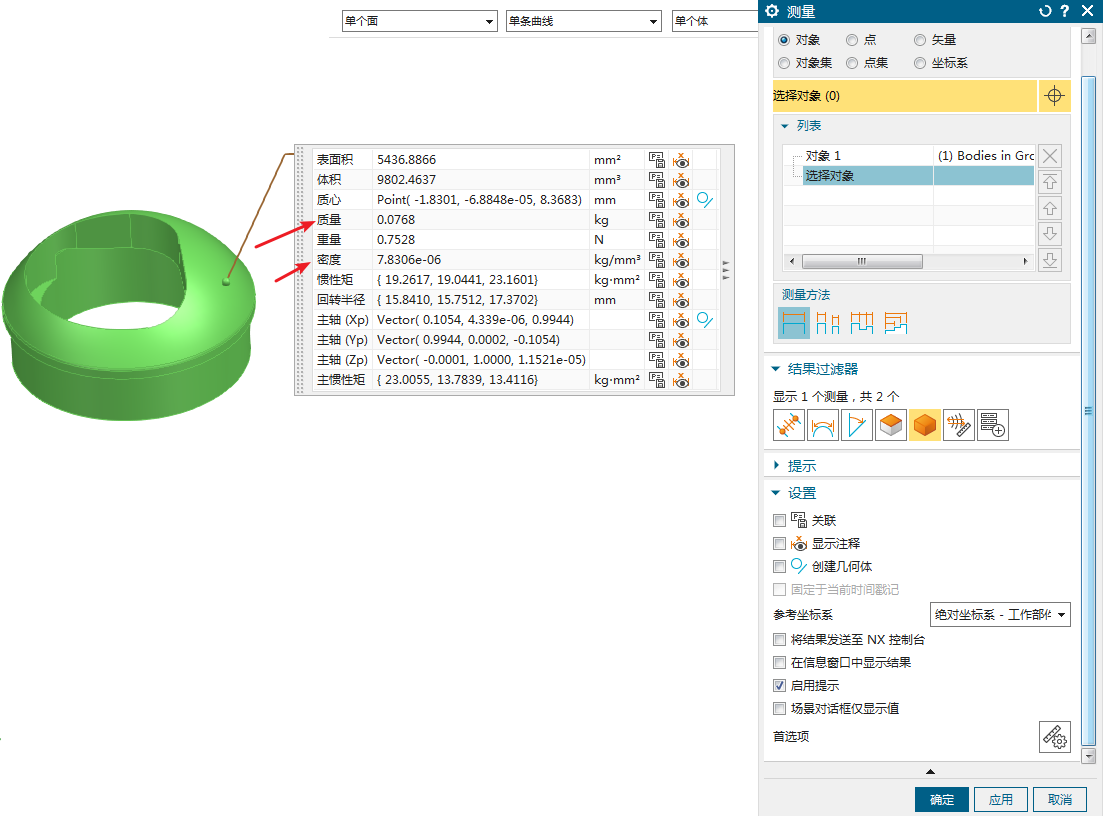
Task: Expand the results table side arrows
Action: point(726,270)
